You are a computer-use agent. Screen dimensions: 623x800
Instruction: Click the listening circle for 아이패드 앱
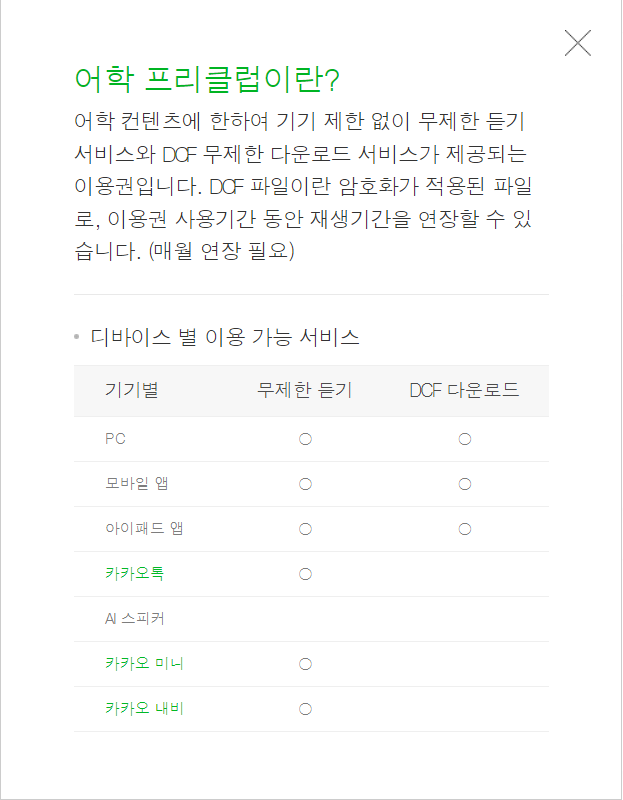304,528
